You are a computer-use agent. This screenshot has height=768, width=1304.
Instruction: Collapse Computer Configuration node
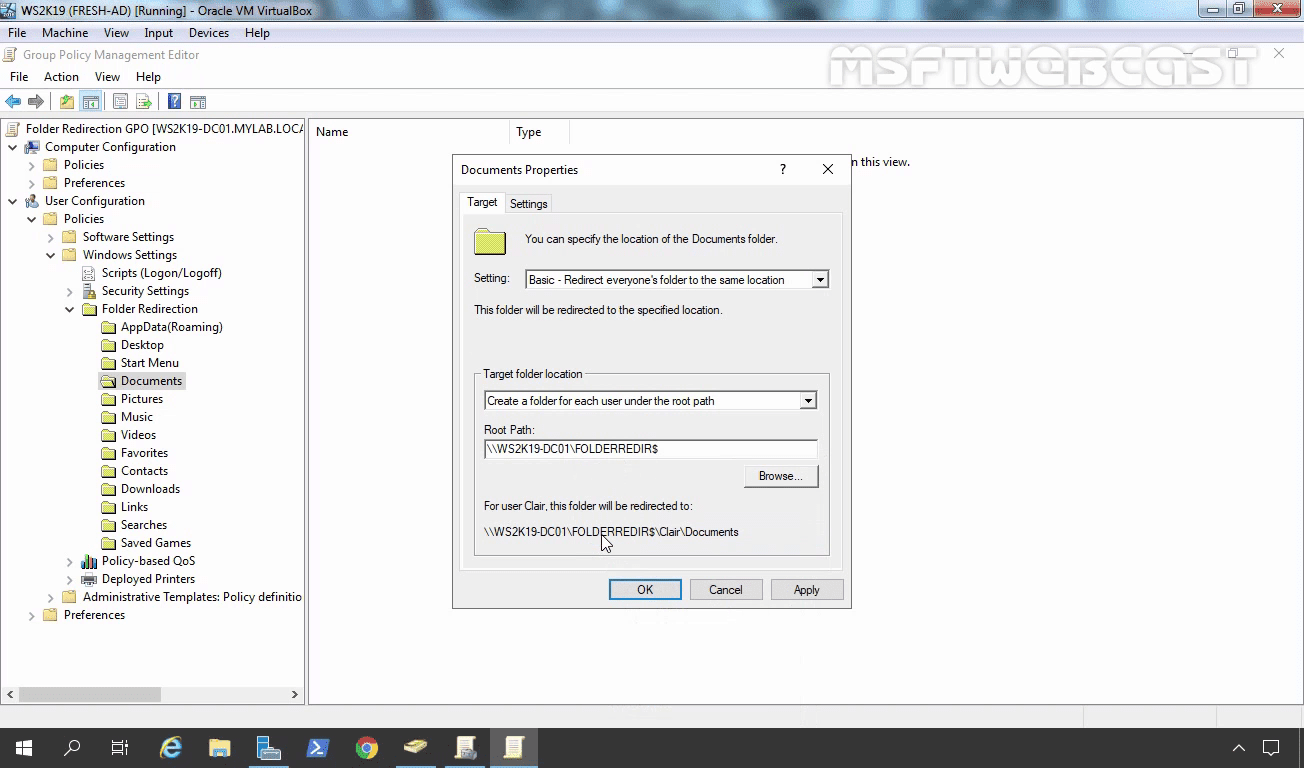13,147
